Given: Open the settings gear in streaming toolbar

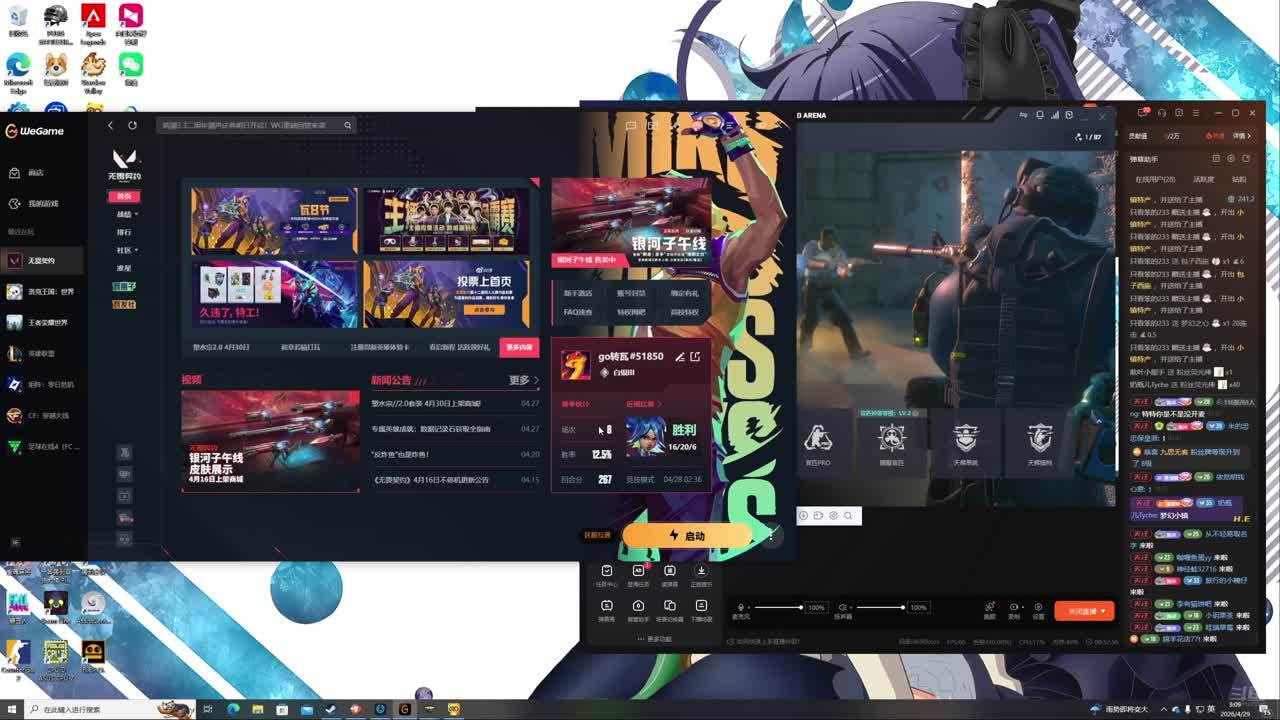Looking at the screenshot, I should (x=1038, y=607).
